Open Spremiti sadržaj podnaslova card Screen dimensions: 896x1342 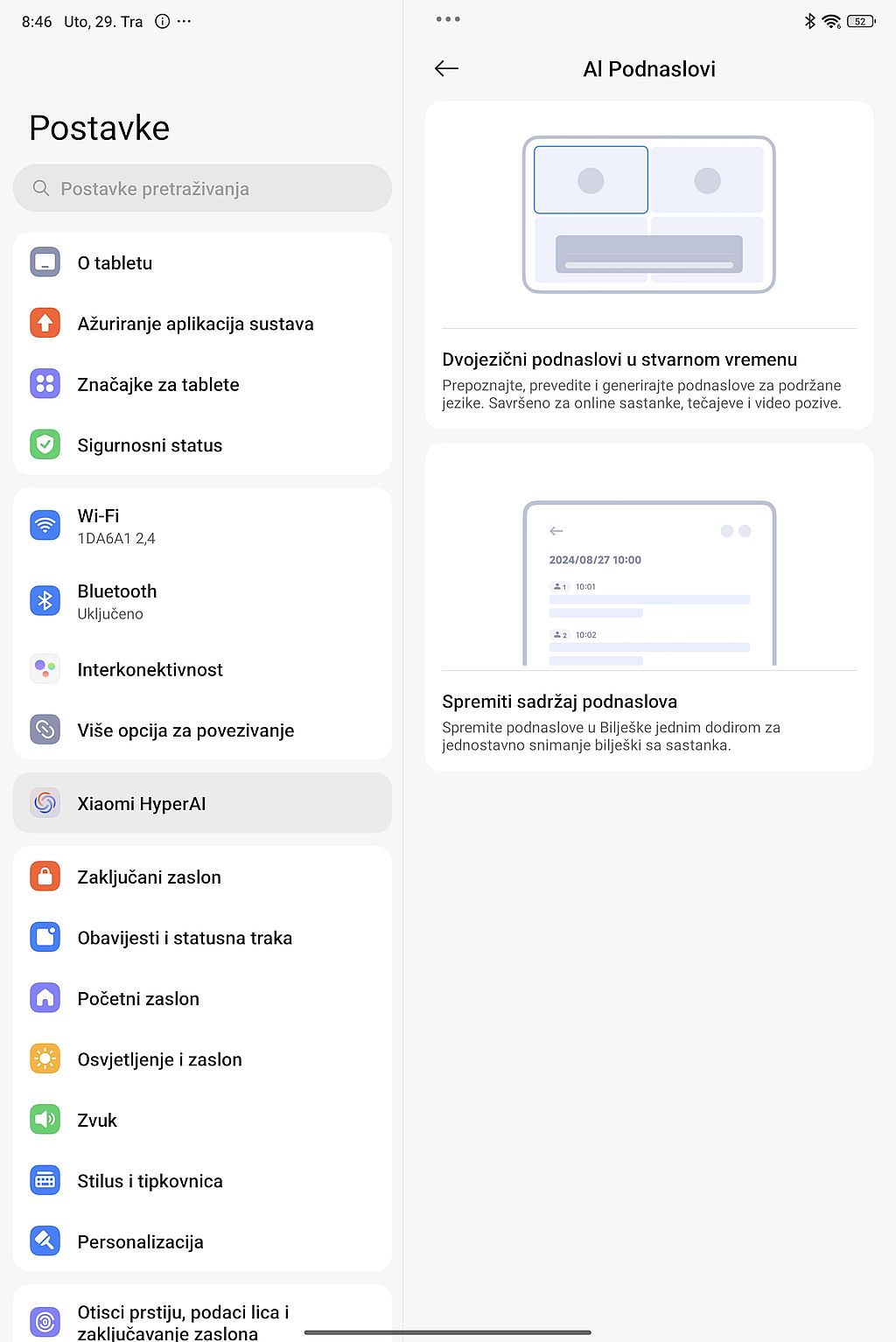(x=649, y=607)
